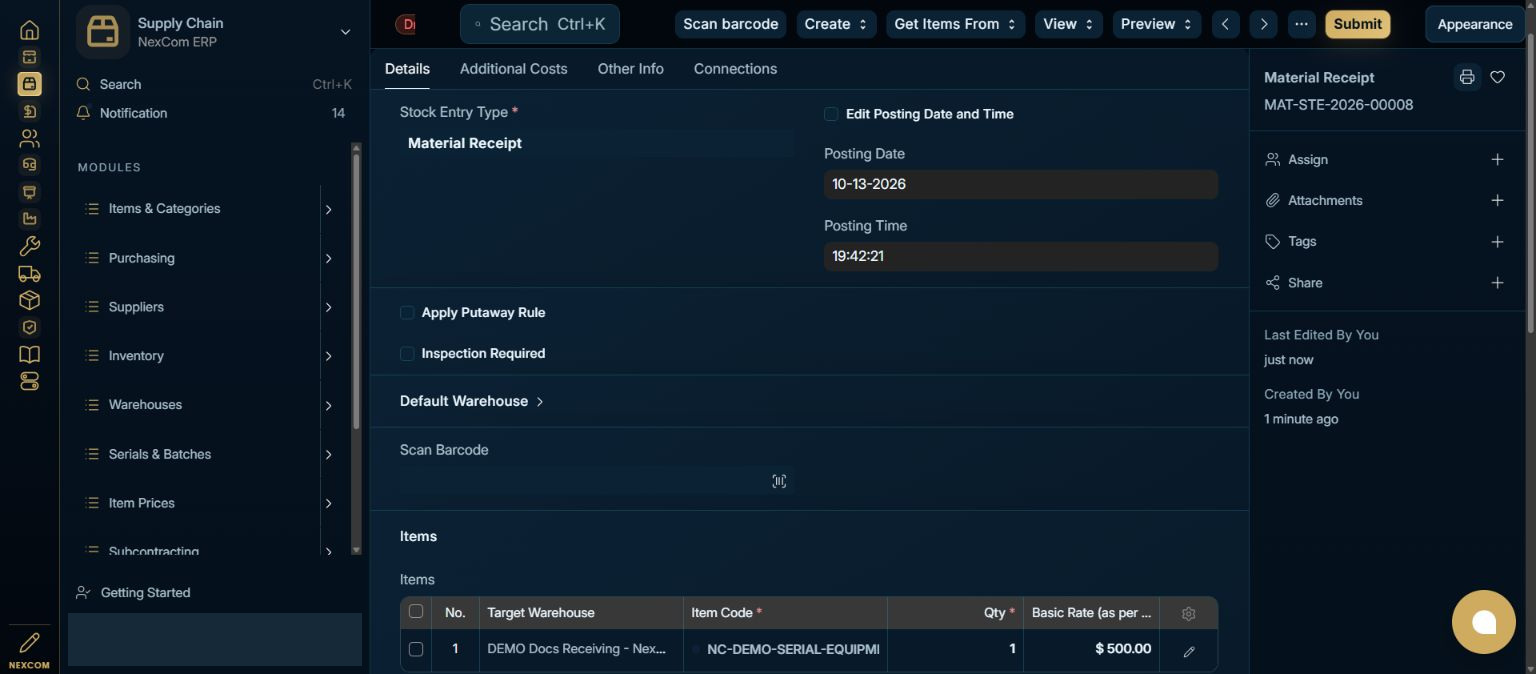1536x674 pixels.
Task: Like the document with heart icon
Action: pyautogui.click(x=1497, y=77)
